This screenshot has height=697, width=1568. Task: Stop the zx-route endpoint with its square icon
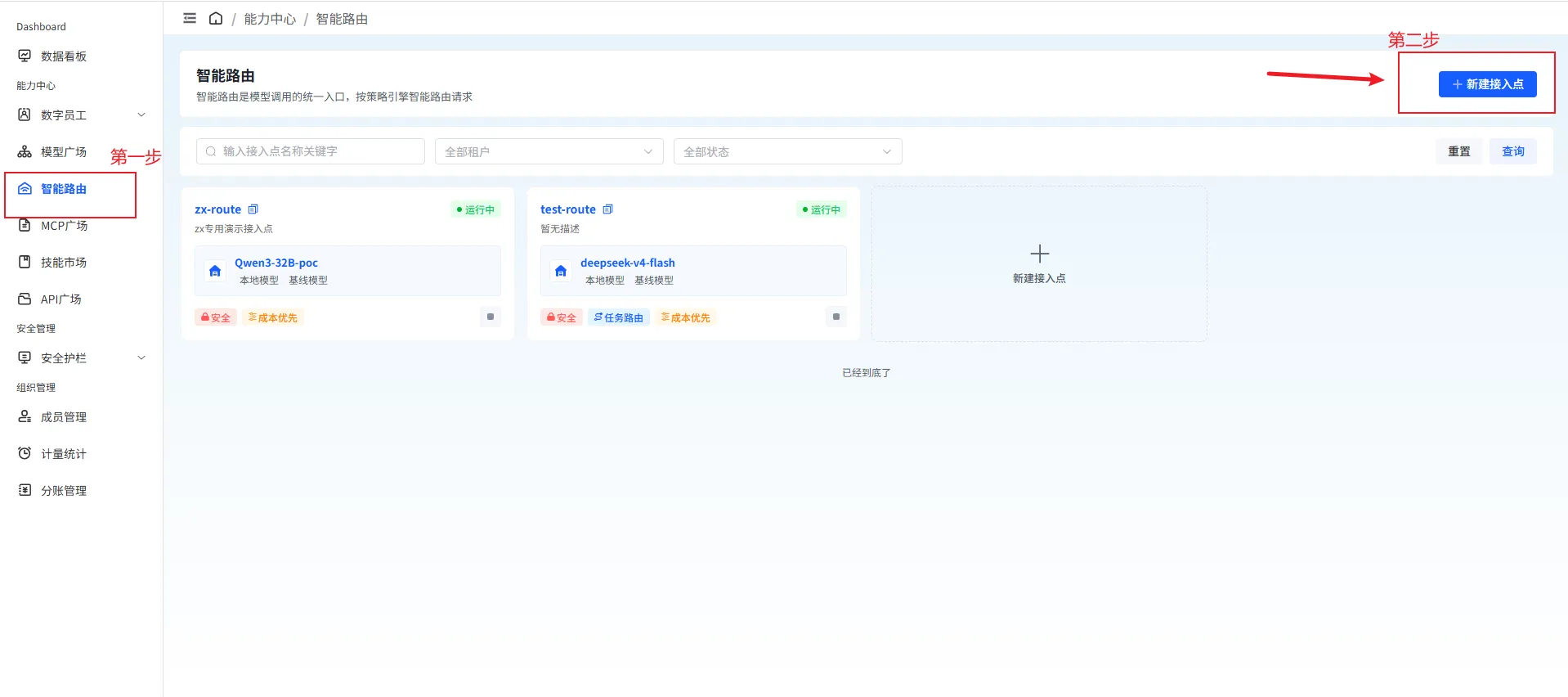[x=491, y=317]
